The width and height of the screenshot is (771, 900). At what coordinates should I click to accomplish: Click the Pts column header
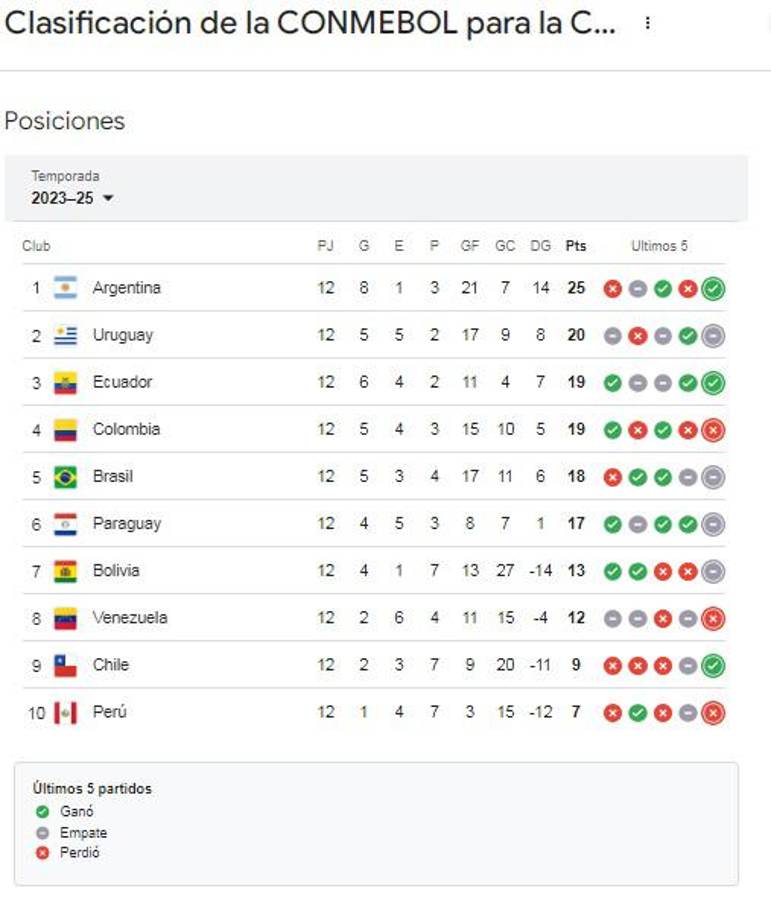pyautogui.click(x=576, y=246)
